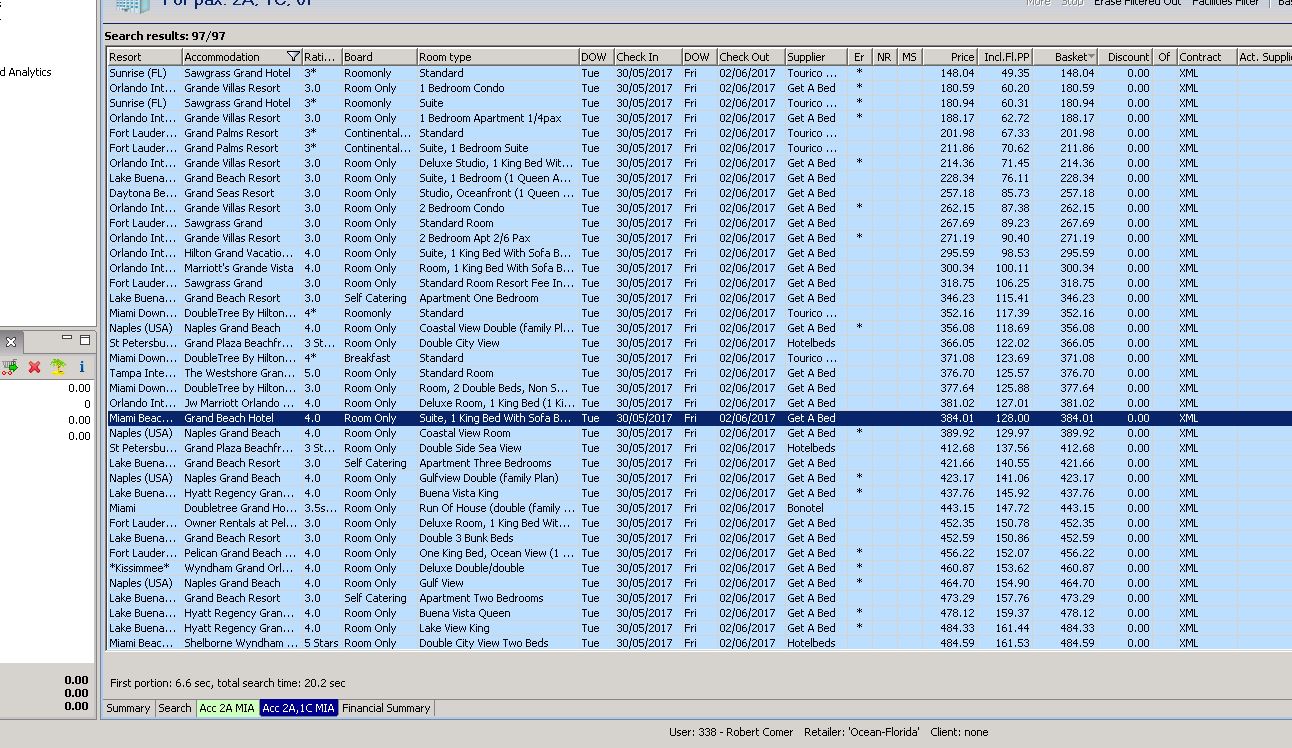Click the MS column header
This screenshot has width=1292, height=748.
(908, 57)
